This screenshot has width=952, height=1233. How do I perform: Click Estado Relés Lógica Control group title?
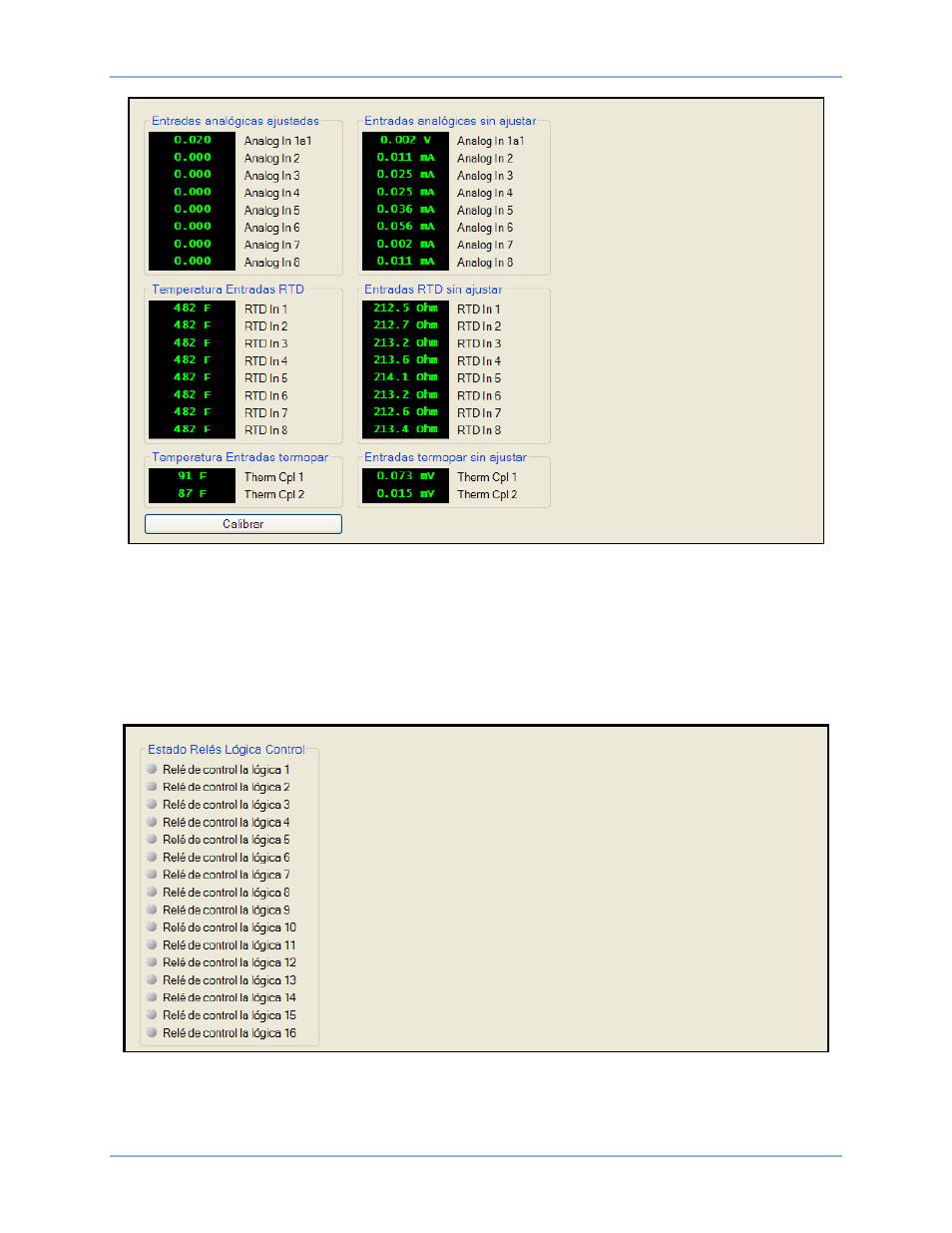click(227, 750)
